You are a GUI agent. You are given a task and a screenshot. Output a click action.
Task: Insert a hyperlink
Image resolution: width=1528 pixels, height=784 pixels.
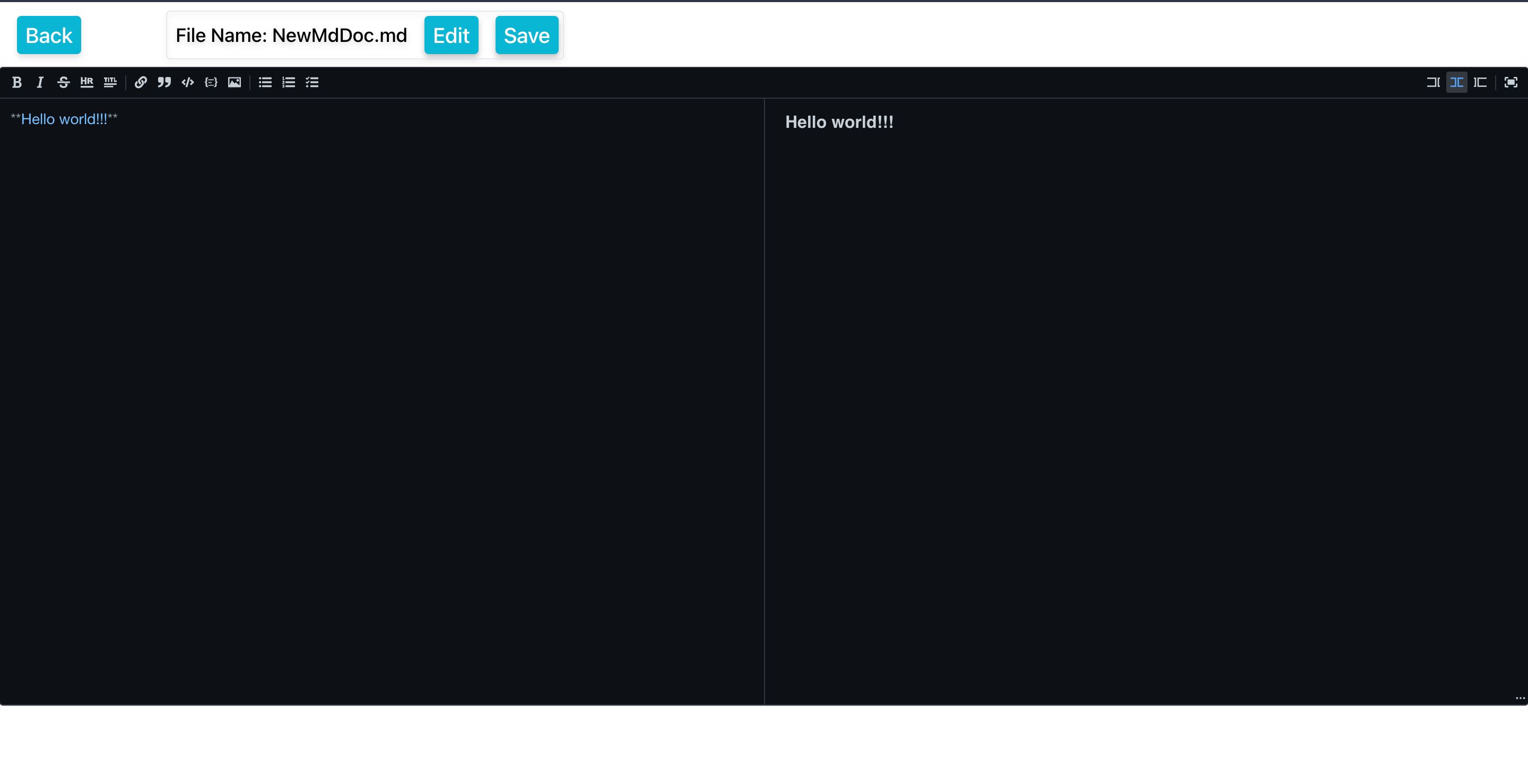(x=141, y=82)
